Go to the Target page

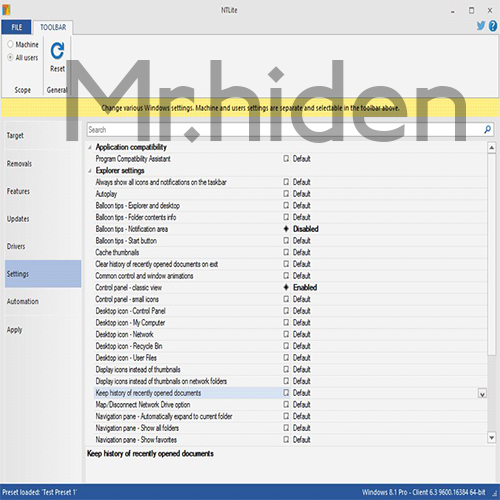pyautogui.click(x=43, y=136)
